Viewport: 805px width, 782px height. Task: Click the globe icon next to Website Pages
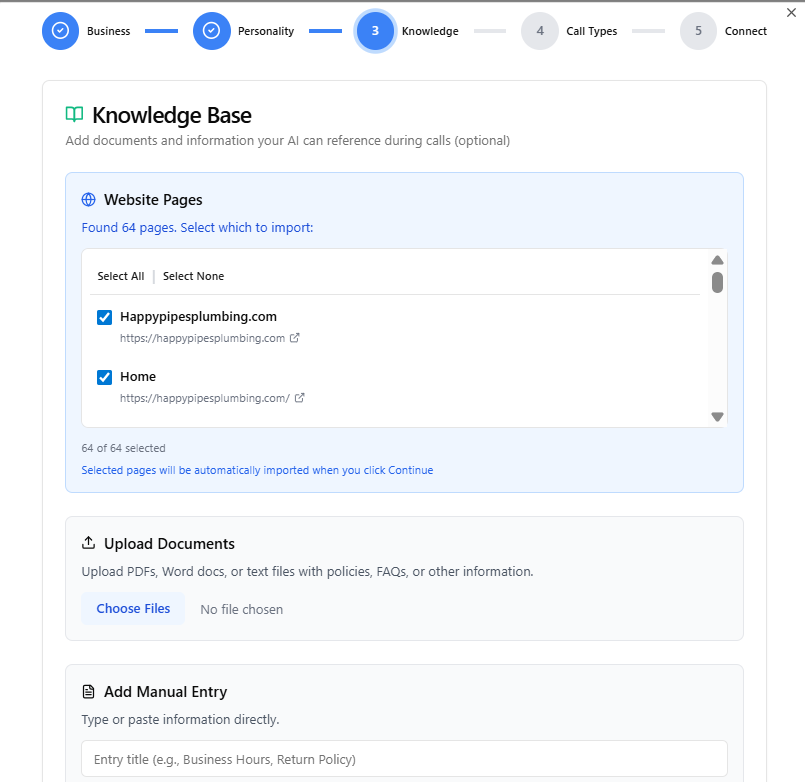coord(89,199)
